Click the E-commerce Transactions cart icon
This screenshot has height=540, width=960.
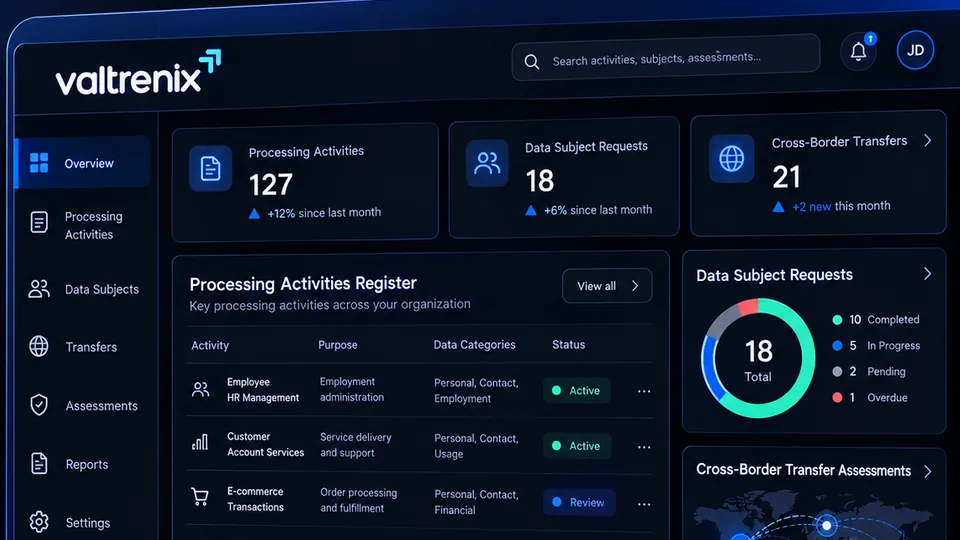[x=200, y=497]
